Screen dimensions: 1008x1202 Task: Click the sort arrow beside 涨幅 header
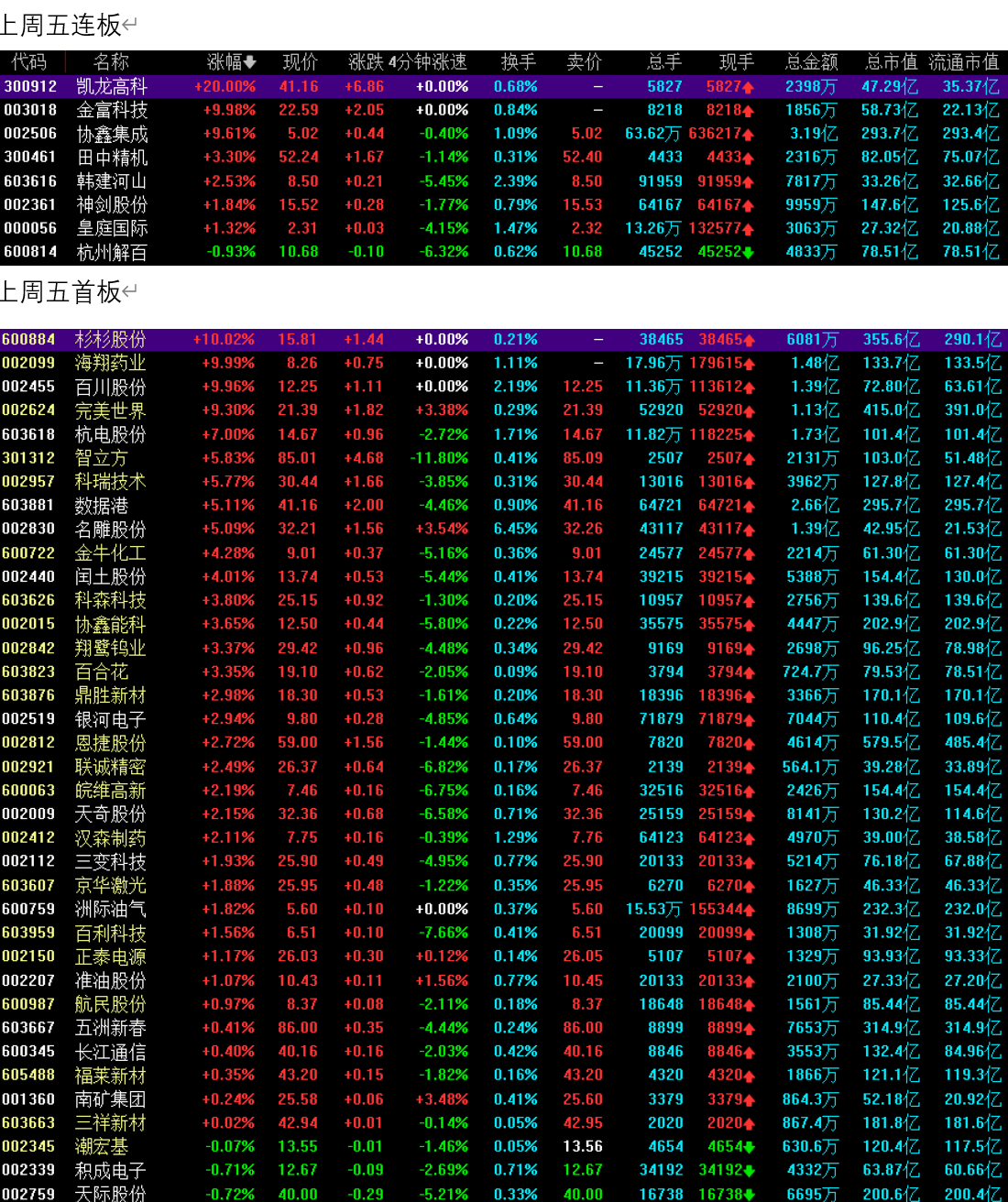point(250,62)
